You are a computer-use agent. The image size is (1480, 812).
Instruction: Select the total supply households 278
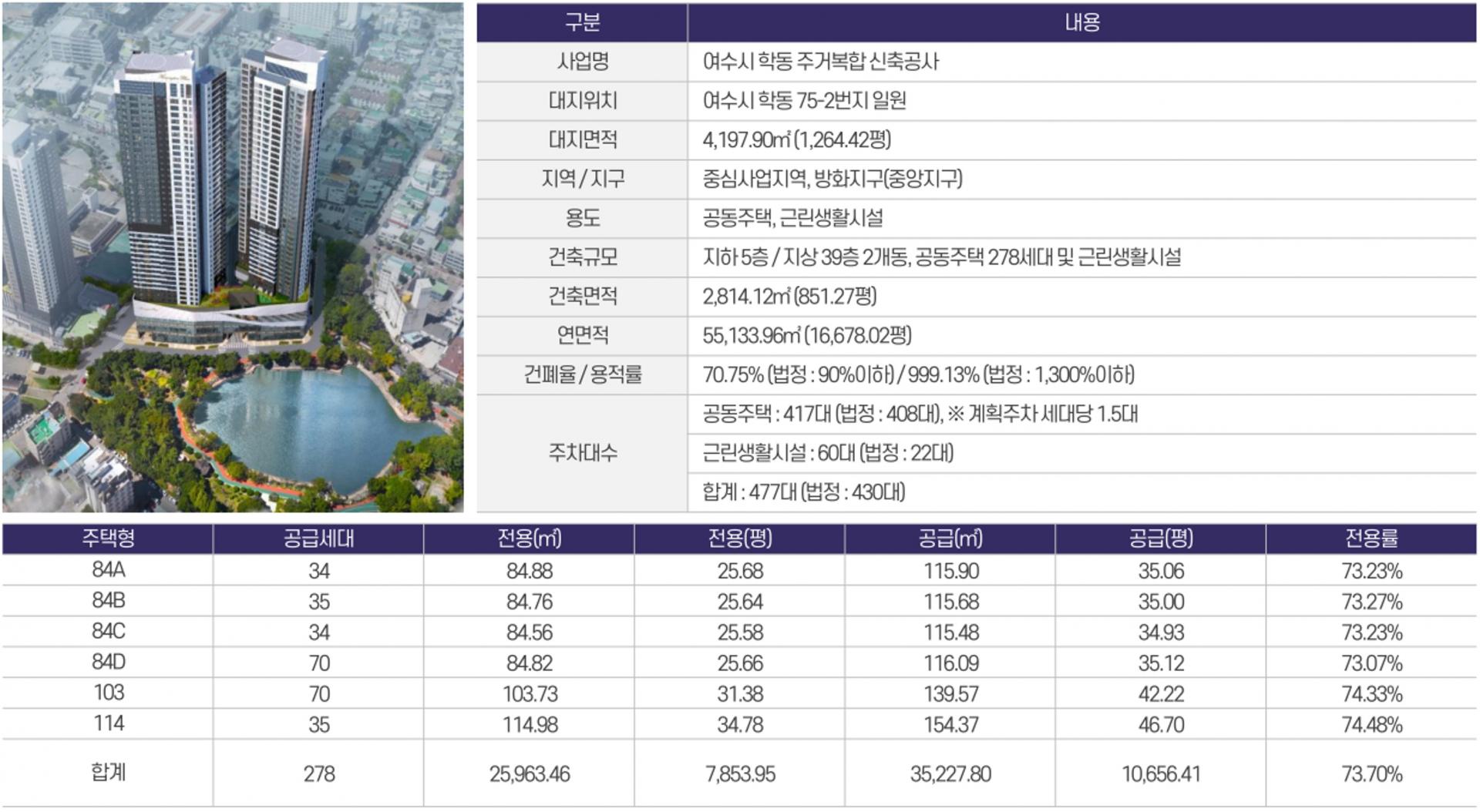(318, 774)
